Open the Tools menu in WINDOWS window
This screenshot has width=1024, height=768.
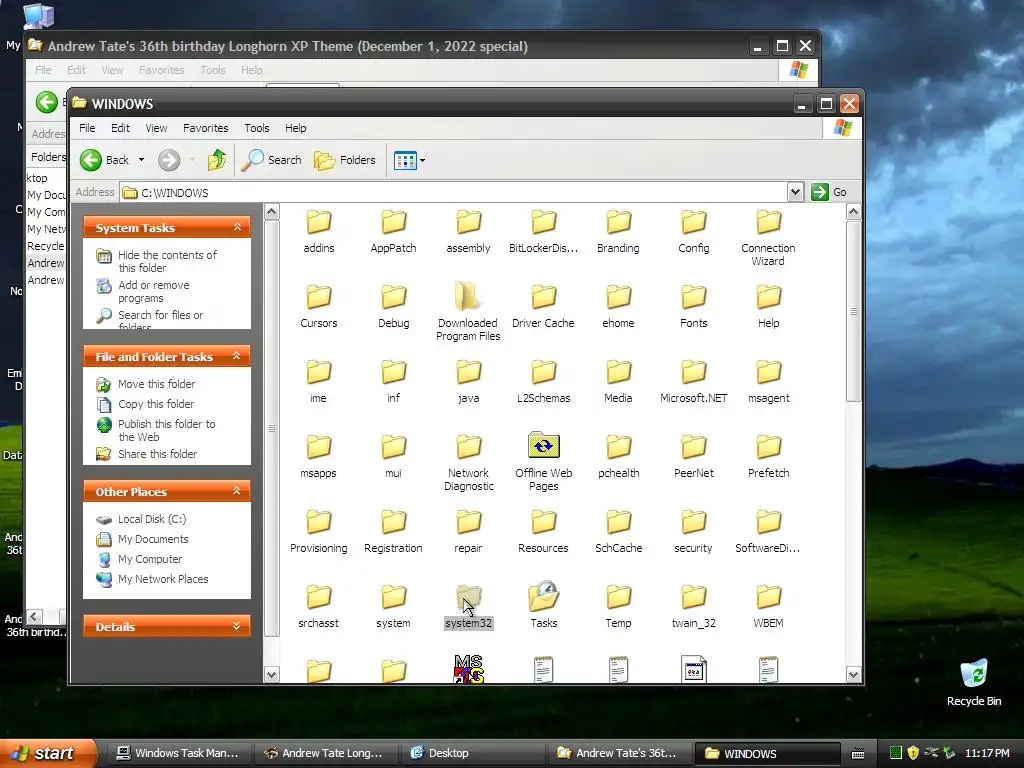pos(257,128)
